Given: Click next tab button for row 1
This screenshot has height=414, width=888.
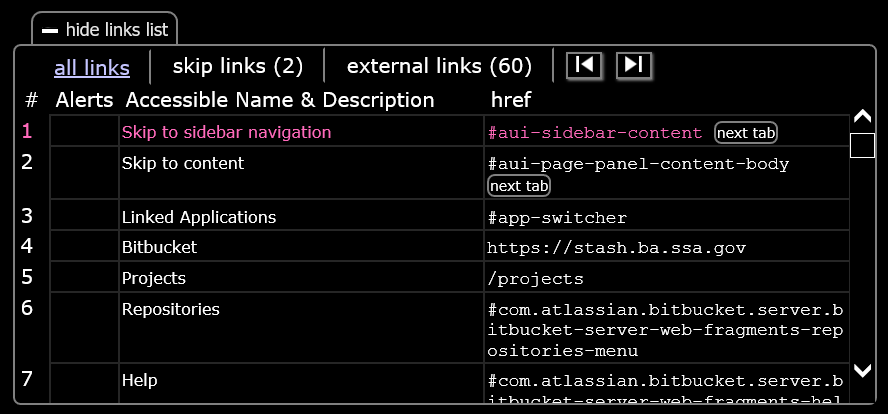Looking at the screenshot, I should [746, 133].
